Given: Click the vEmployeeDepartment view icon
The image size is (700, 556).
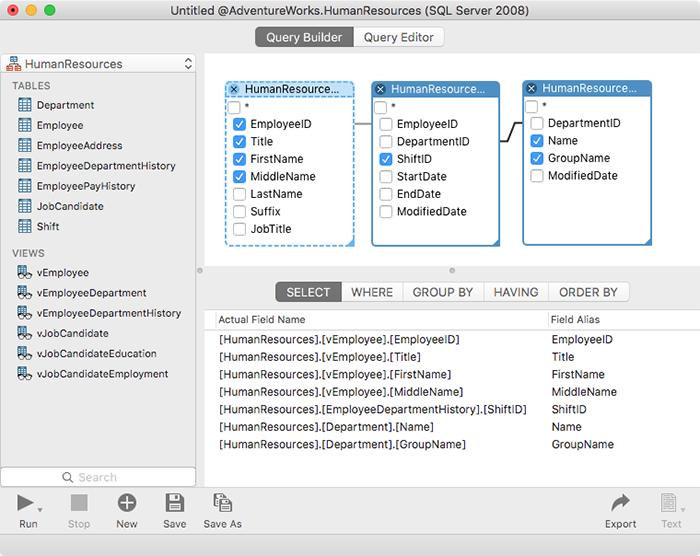Looking at the screenshot, I should (x=25, y=292).
